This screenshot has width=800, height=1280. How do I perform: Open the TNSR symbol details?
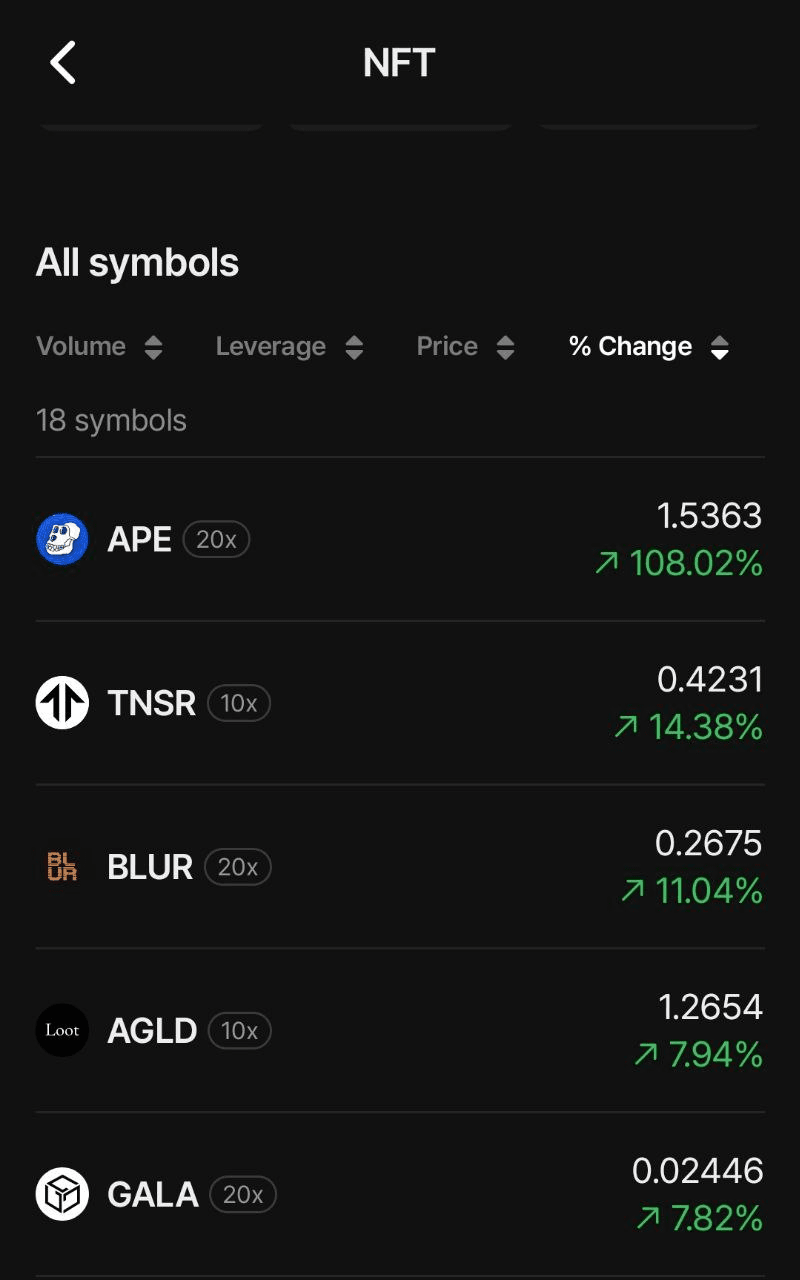pos(400,703)
